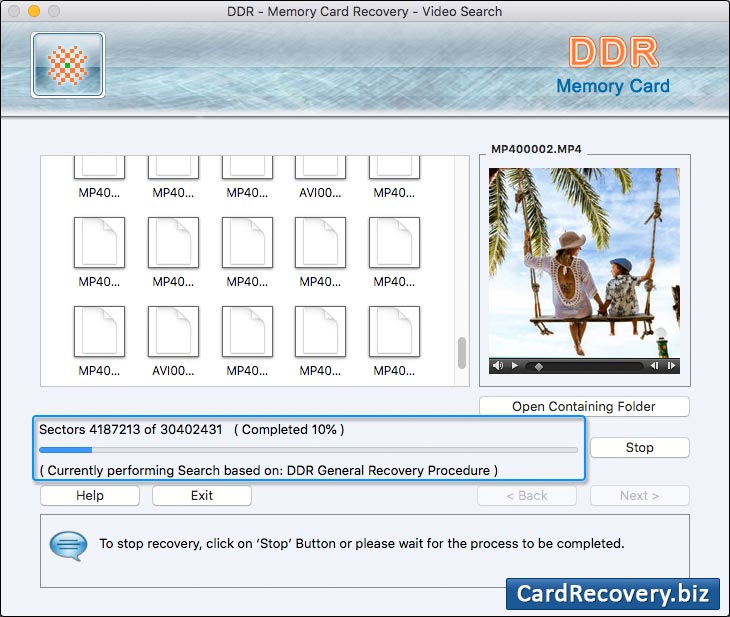Click the 'DDR General Recovery Procedure' status line
Viewport: 730px width, 617px height.
[269, 470]
